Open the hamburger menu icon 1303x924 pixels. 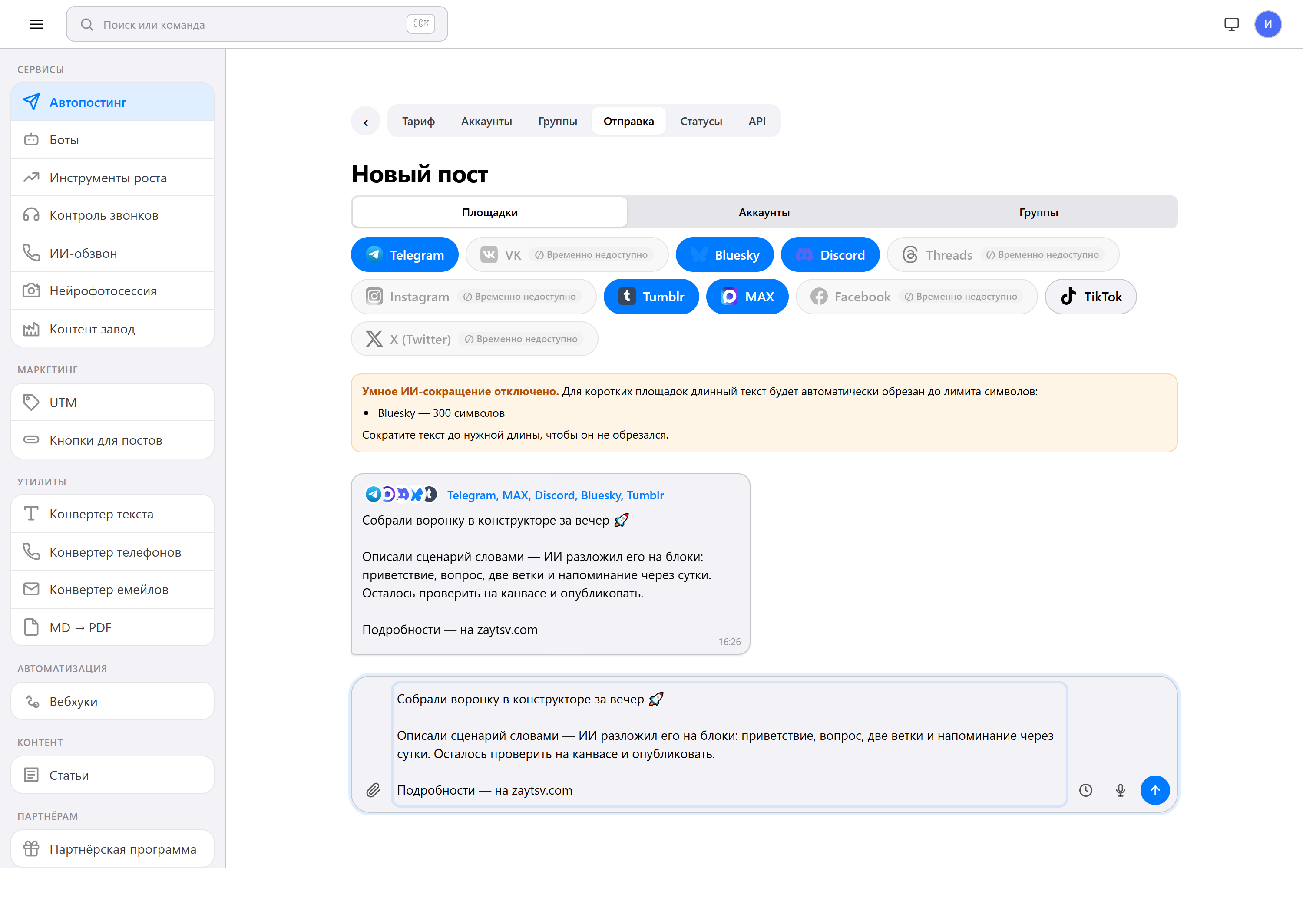(36, 24)
